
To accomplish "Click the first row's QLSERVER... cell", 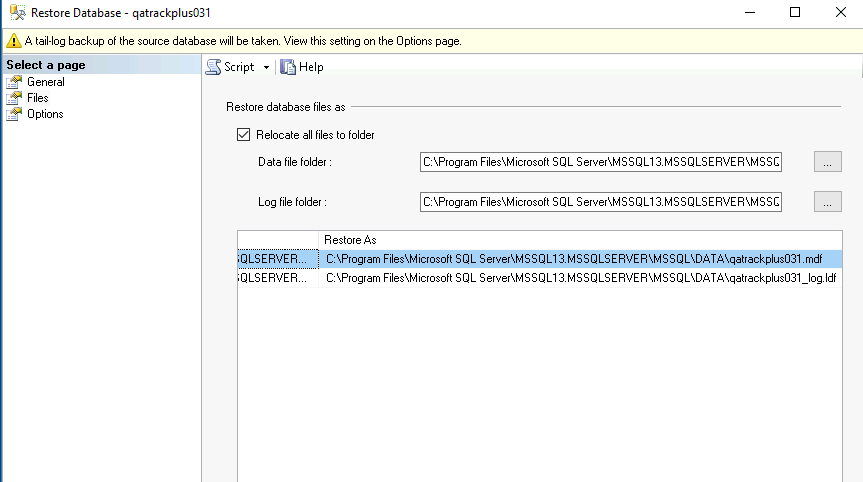I will pyautogui.click(x=278, y=259).
